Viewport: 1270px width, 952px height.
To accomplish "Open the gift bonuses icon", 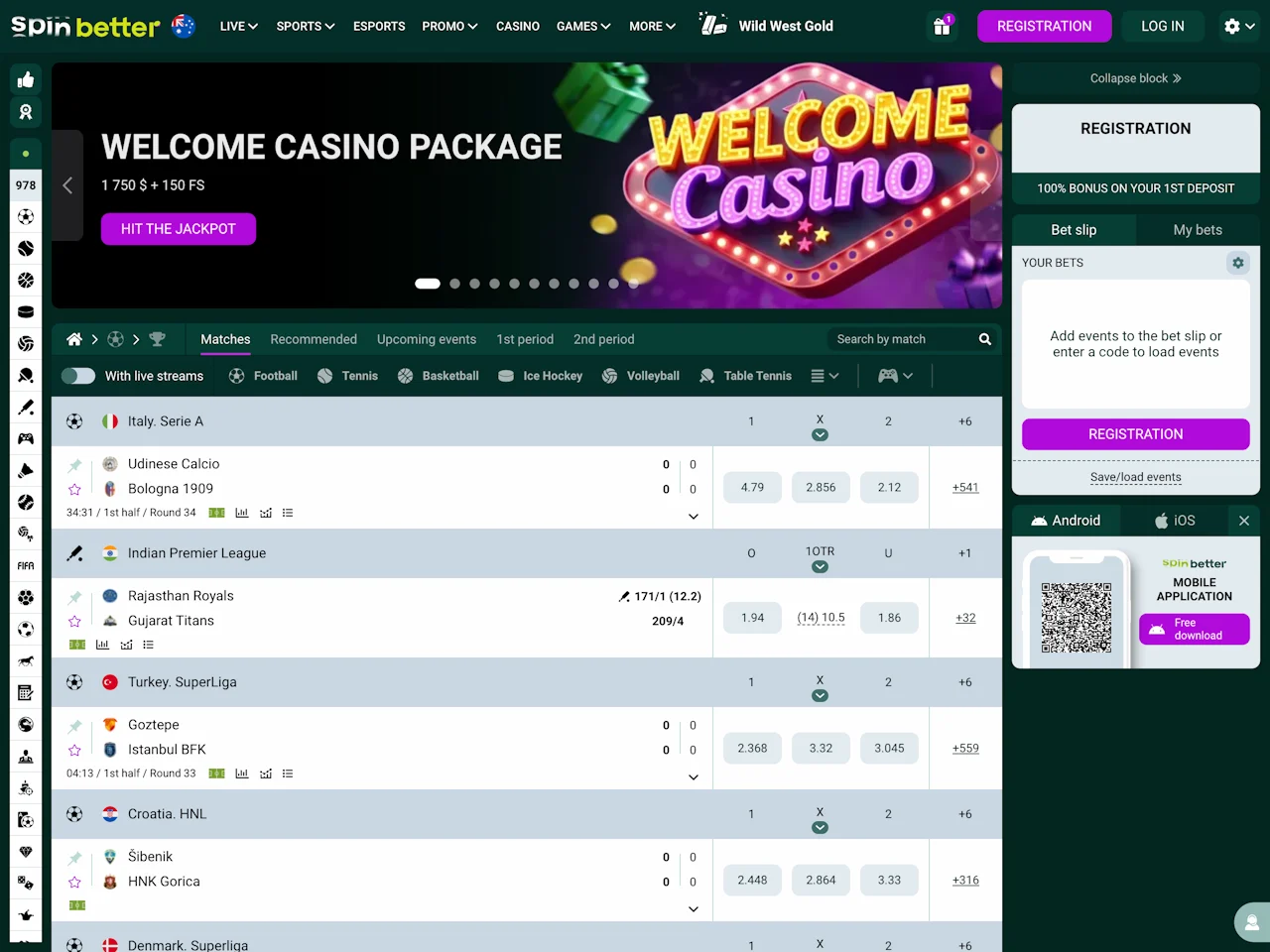I will click(942, 27).
